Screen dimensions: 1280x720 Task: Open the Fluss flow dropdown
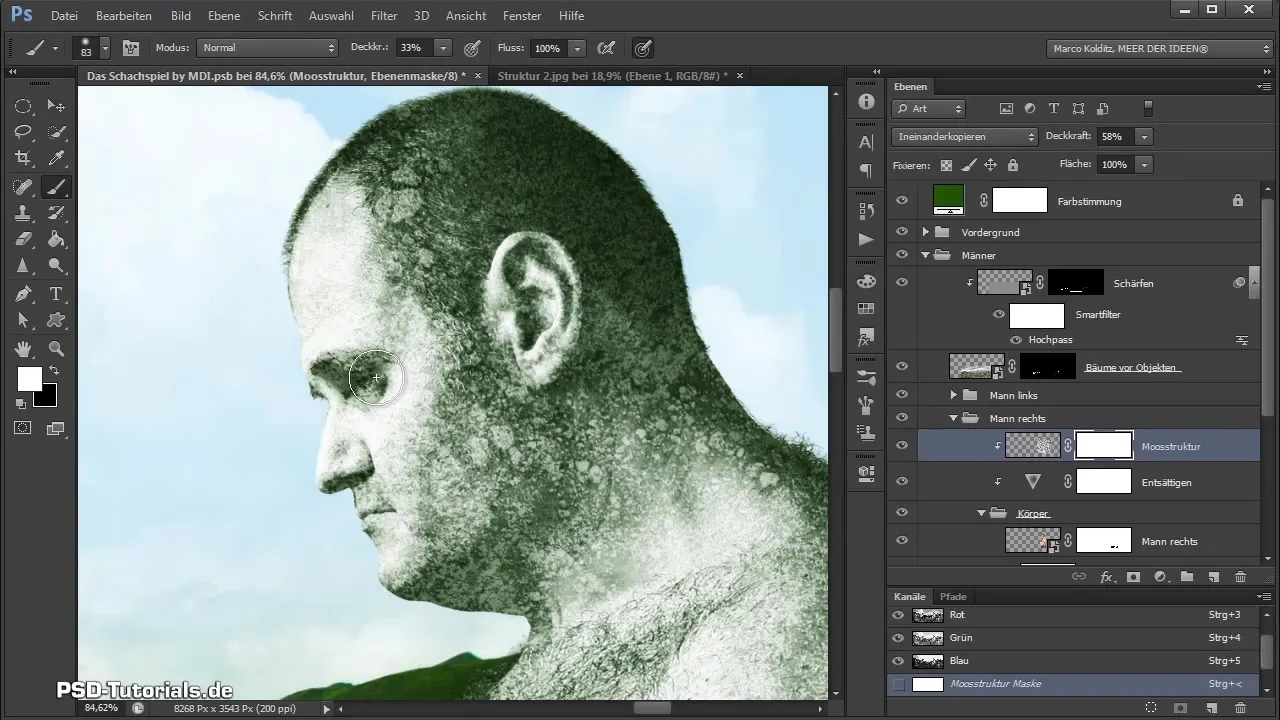tap(577, 47)
